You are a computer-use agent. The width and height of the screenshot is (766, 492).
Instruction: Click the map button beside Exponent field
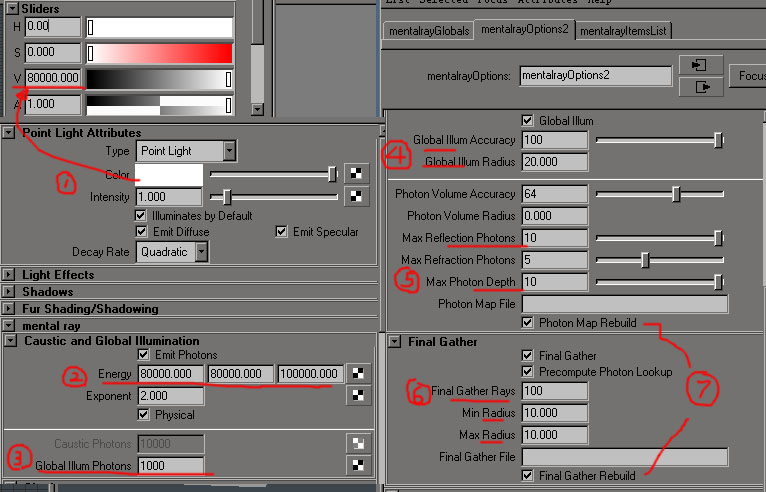pos(358,395)
